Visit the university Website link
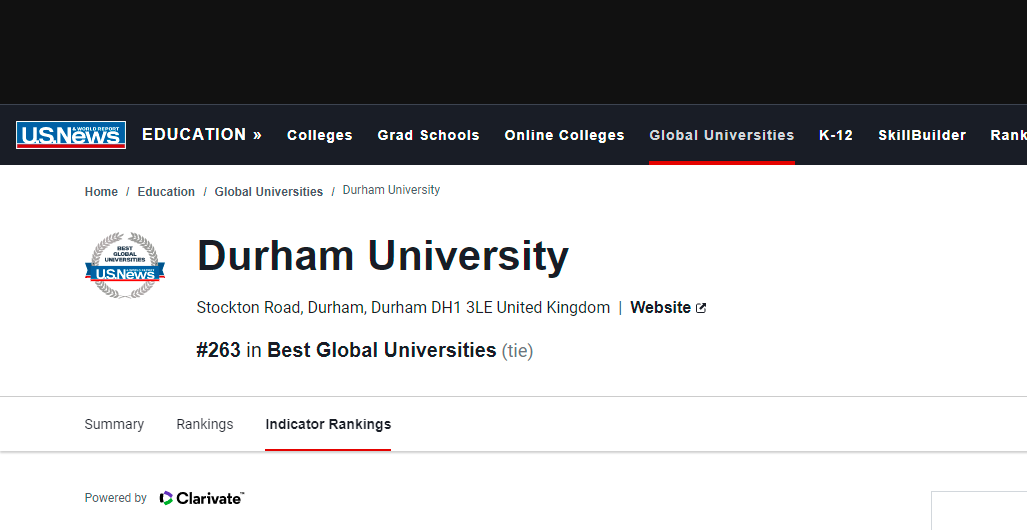Image resolution: width=1027 pixels, height=530 pixels. (x=660, y=307)
